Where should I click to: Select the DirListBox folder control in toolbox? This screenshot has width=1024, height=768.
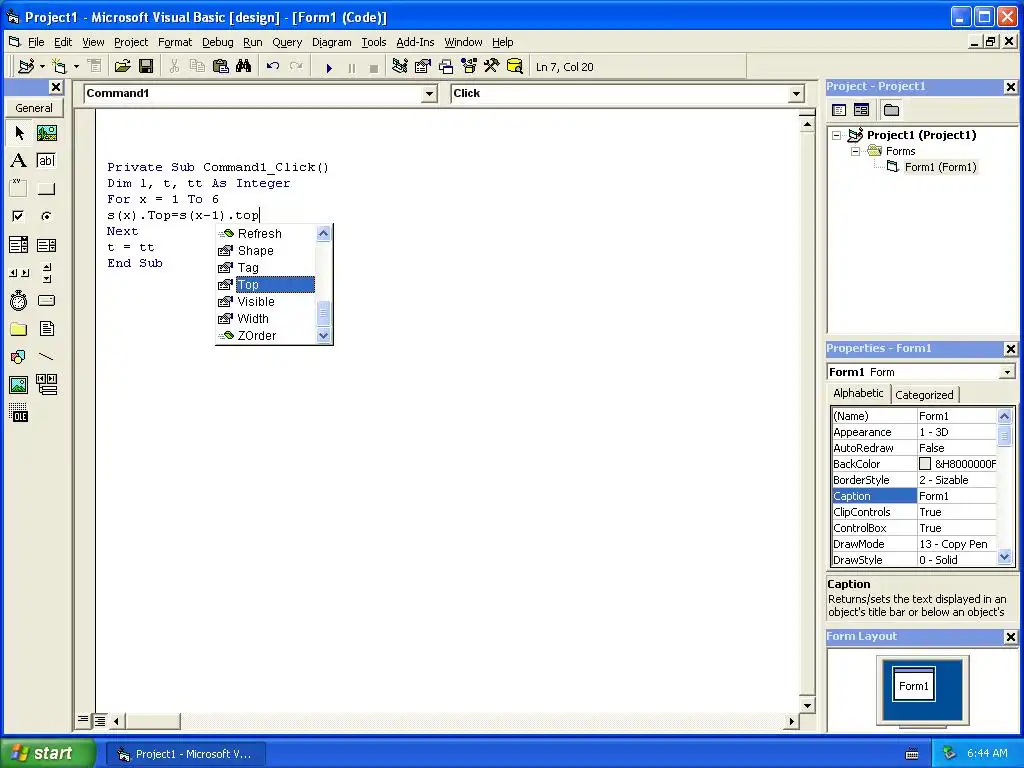point(19,328)
